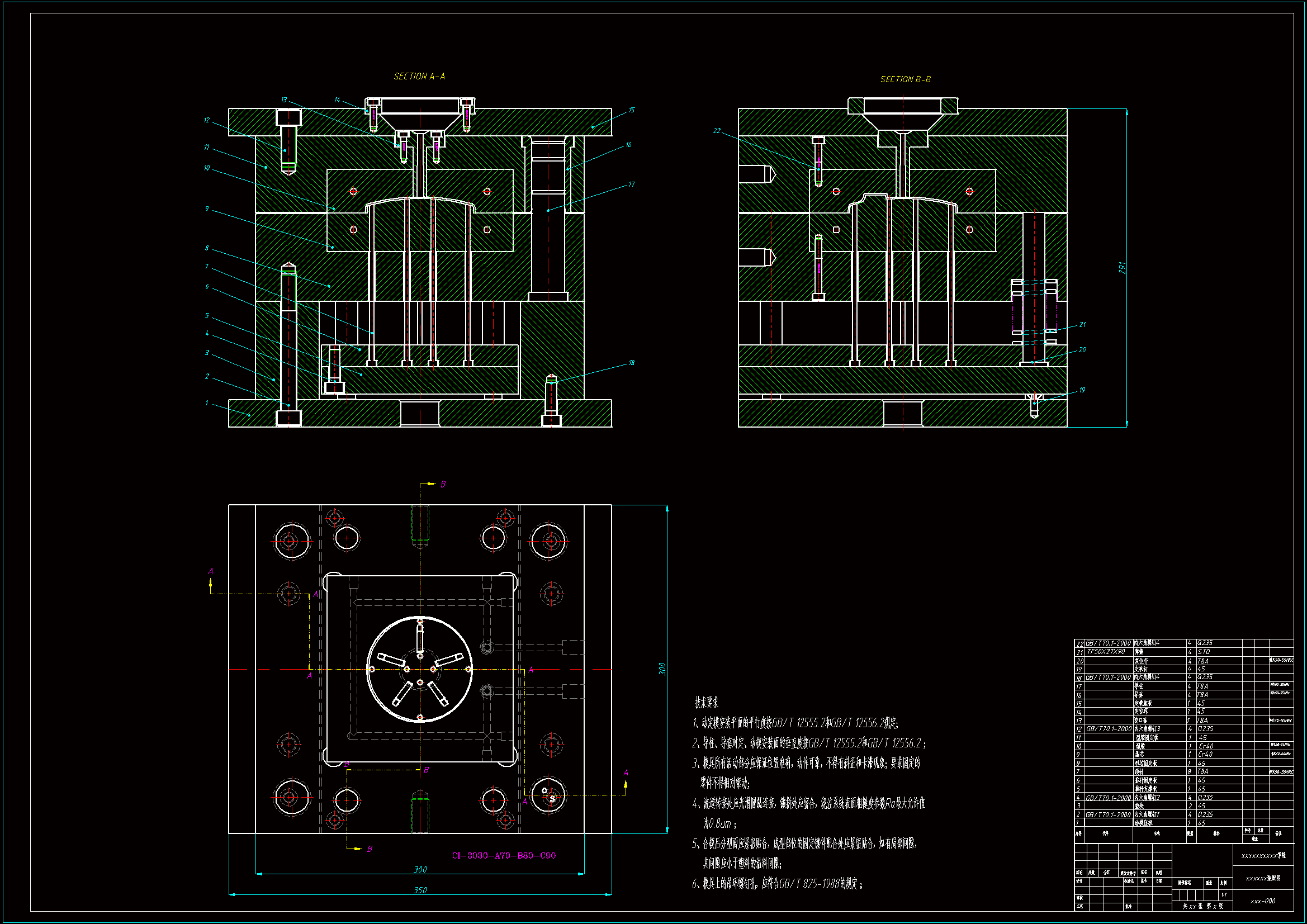Click the B section marker atop plan view
This screenshot has height=924, width=1307.
[443, 484]
